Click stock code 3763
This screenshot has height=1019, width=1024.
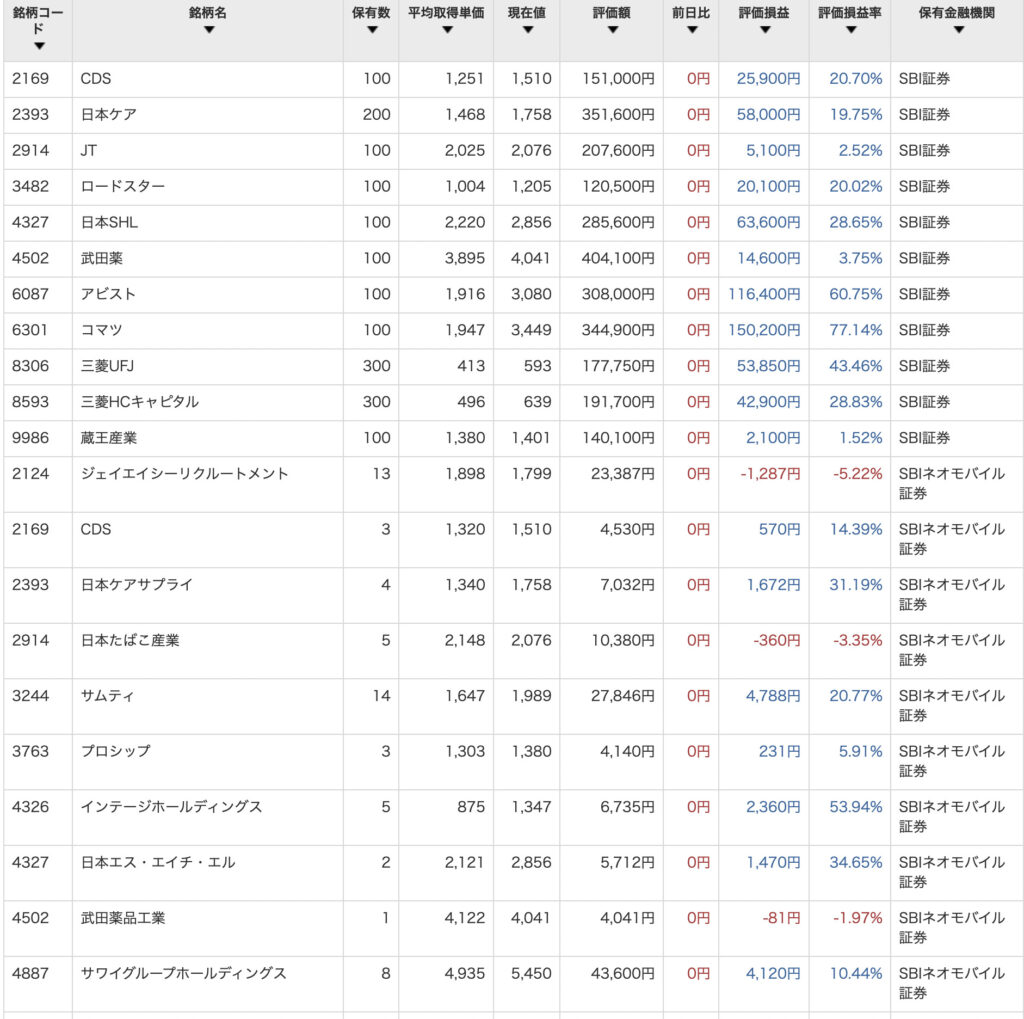[30, 751]
